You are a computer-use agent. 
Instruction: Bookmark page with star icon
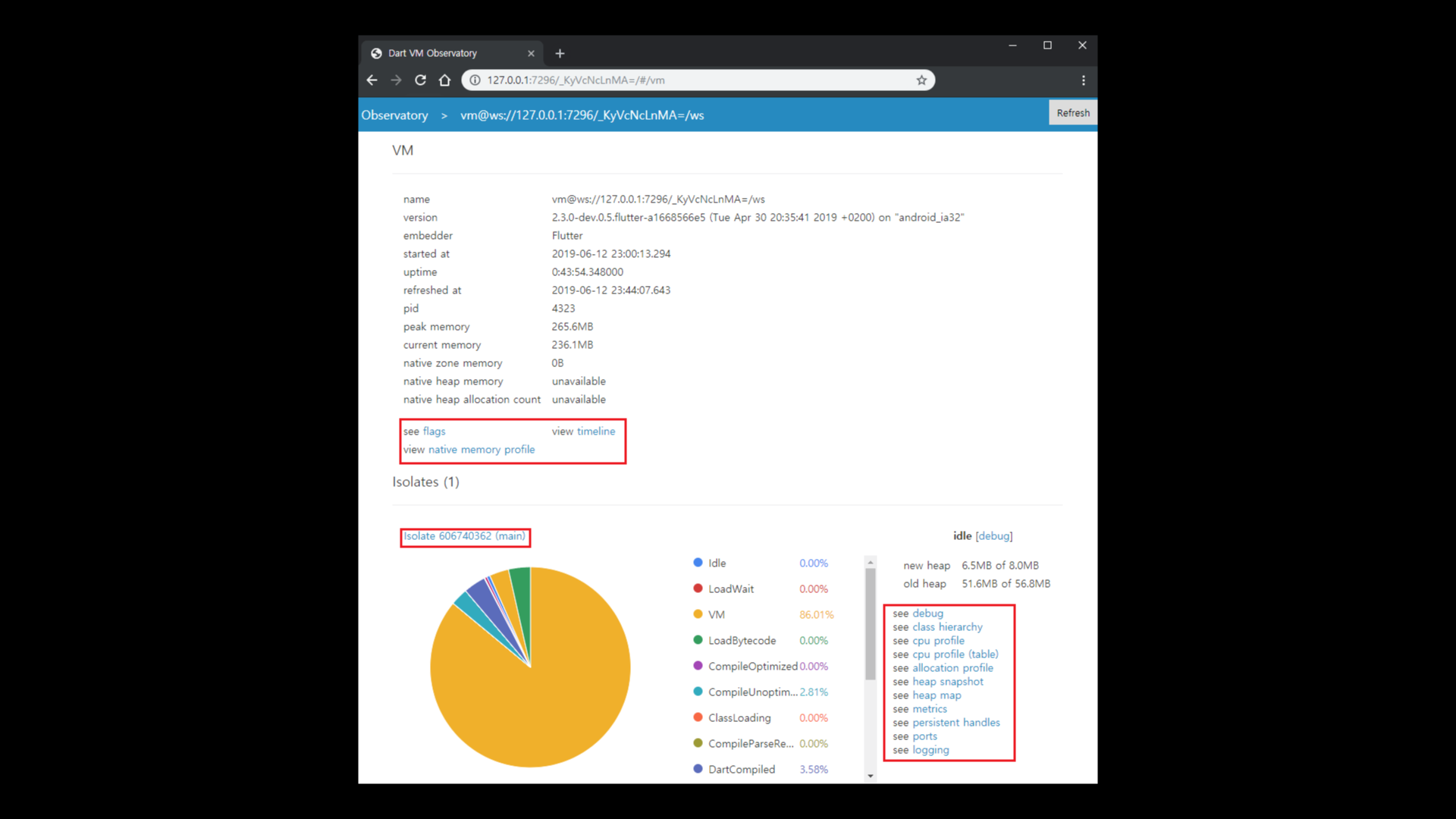tap(921, 80)
